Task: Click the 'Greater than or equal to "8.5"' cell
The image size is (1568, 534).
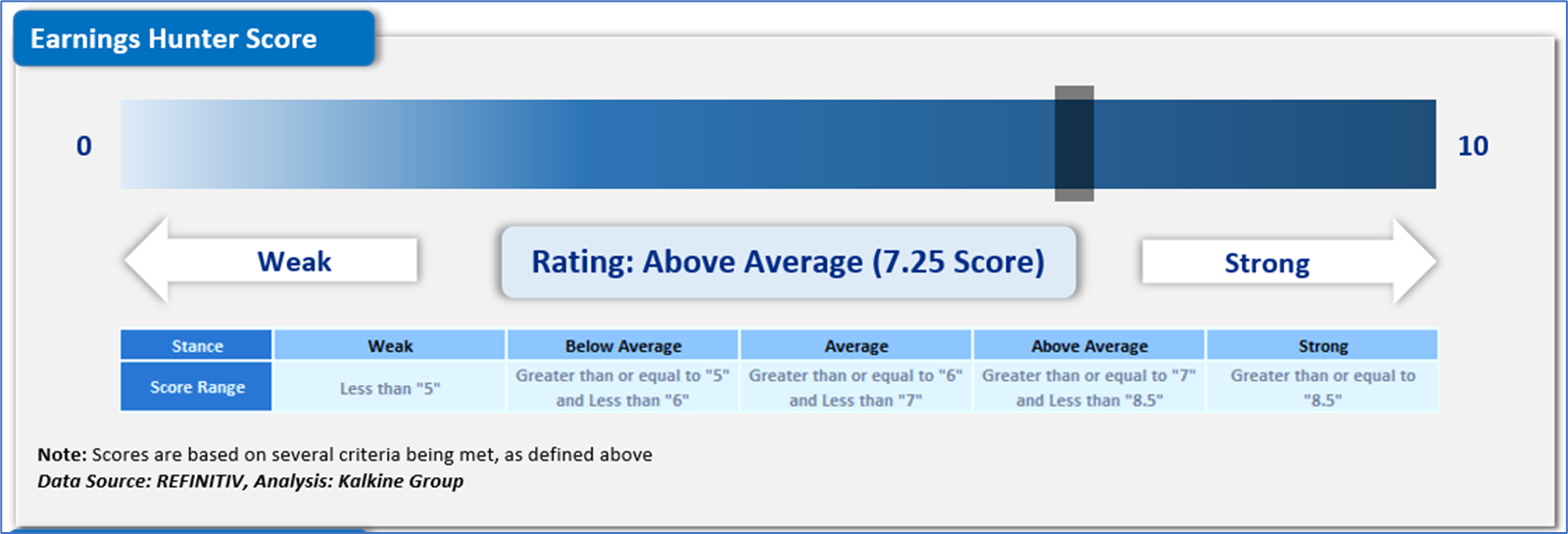Action: pyautogui.click(x=1323, y=387)
